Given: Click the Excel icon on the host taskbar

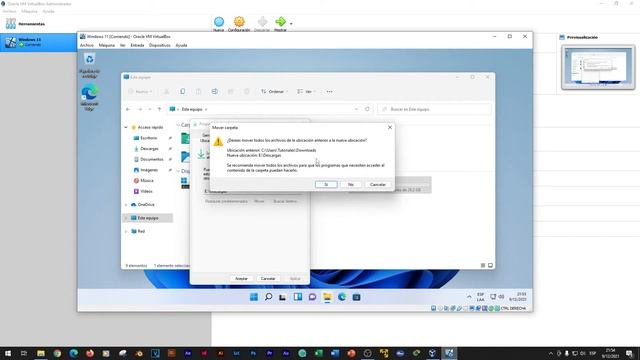Looking at the screenshot, I should tap(318, 353).
